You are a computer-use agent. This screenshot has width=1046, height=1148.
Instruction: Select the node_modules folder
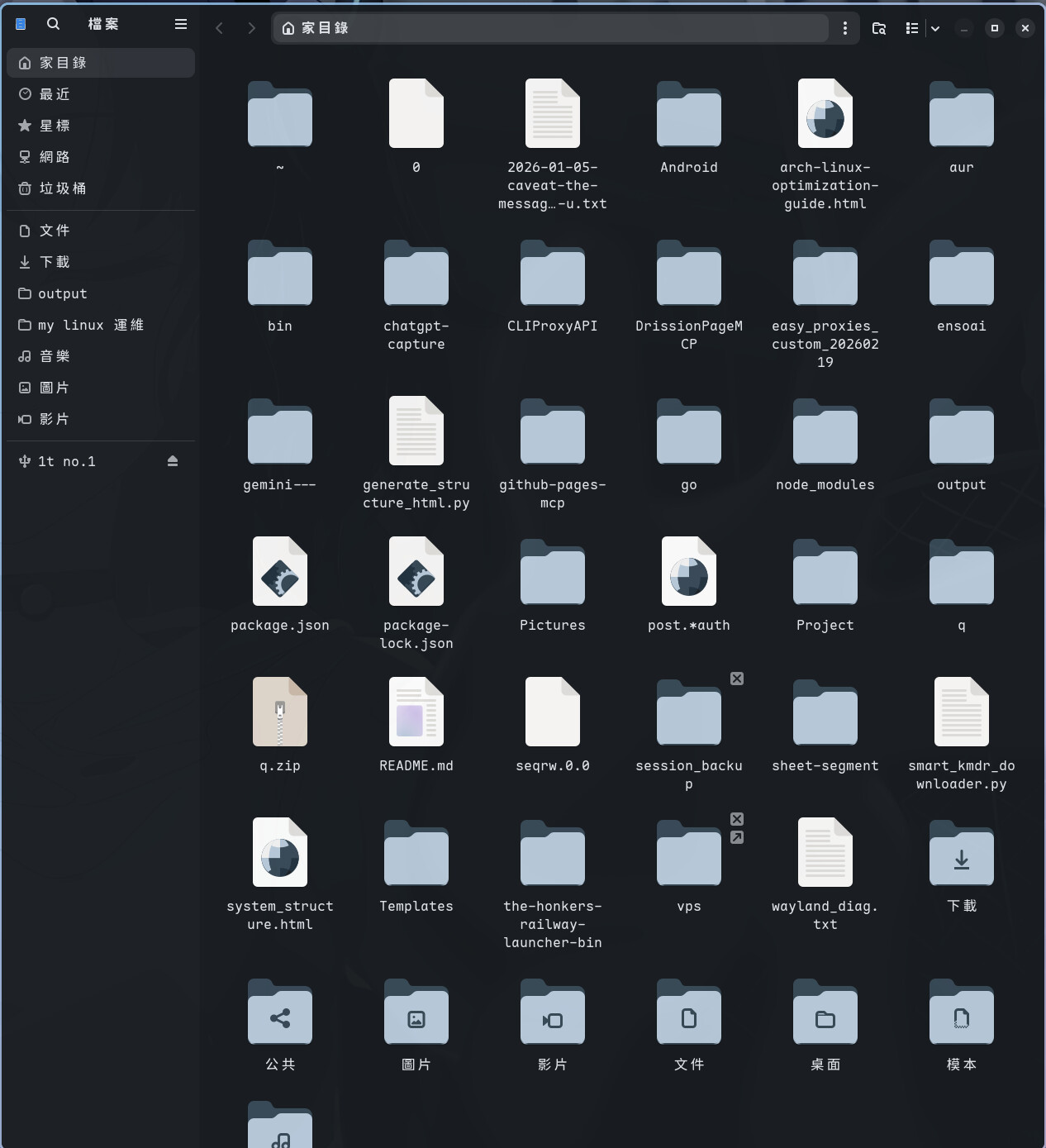825,431
